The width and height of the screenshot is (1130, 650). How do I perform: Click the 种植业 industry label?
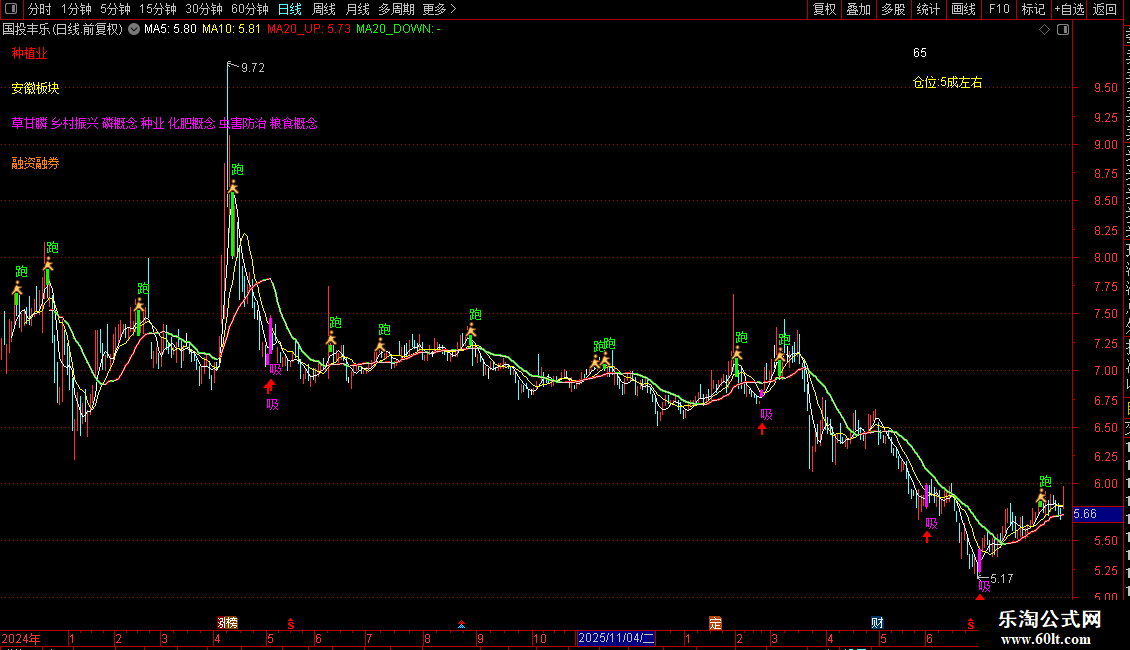click(30, 53)
